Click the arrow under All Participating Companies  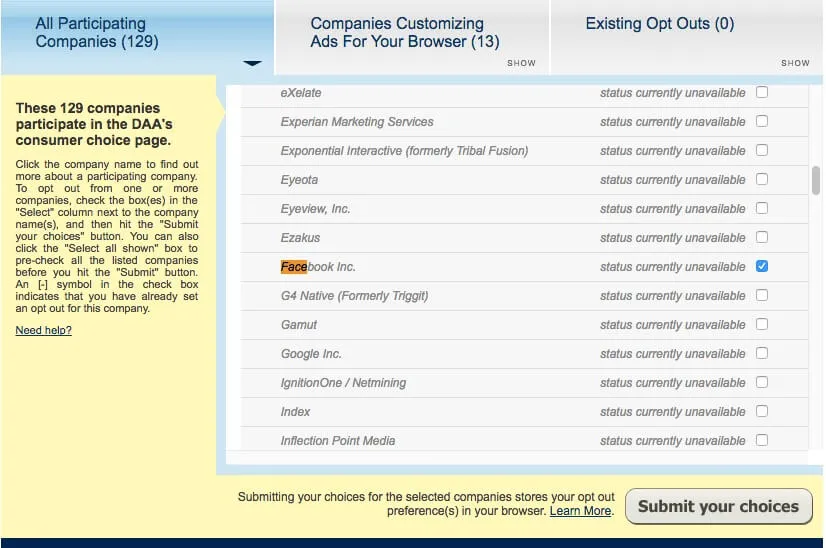pyautogui.click(x=252, y=64)
